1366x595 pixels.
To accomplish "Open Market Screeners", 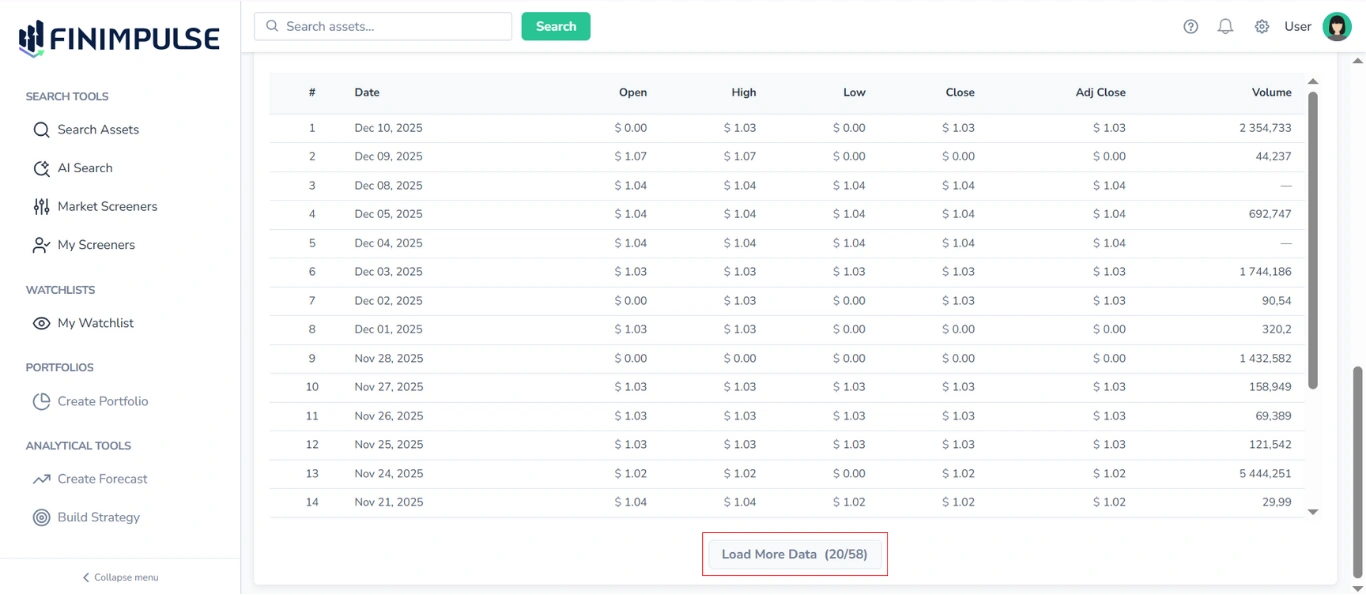I will point(104,206).
